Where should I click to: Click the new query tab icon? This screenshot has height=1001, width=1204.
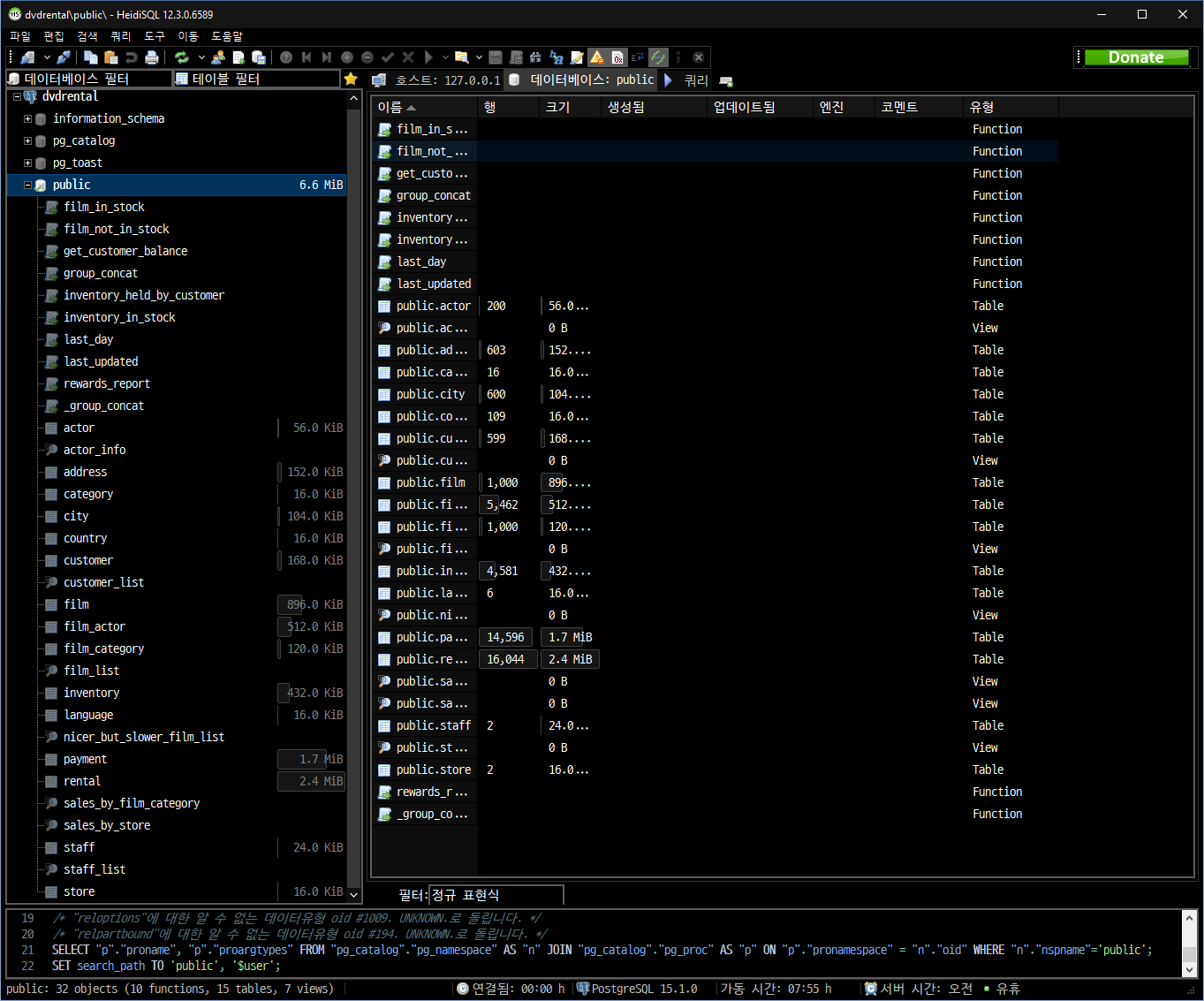726,80
